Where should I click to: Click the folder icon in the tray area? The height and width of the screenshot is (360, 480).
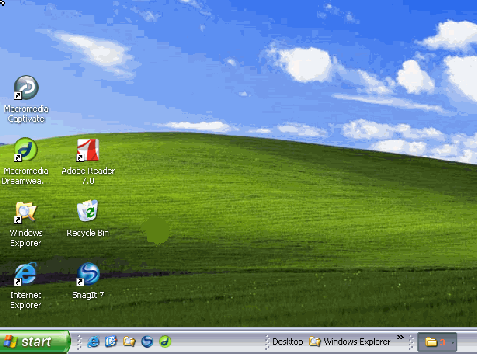point(431,342)
